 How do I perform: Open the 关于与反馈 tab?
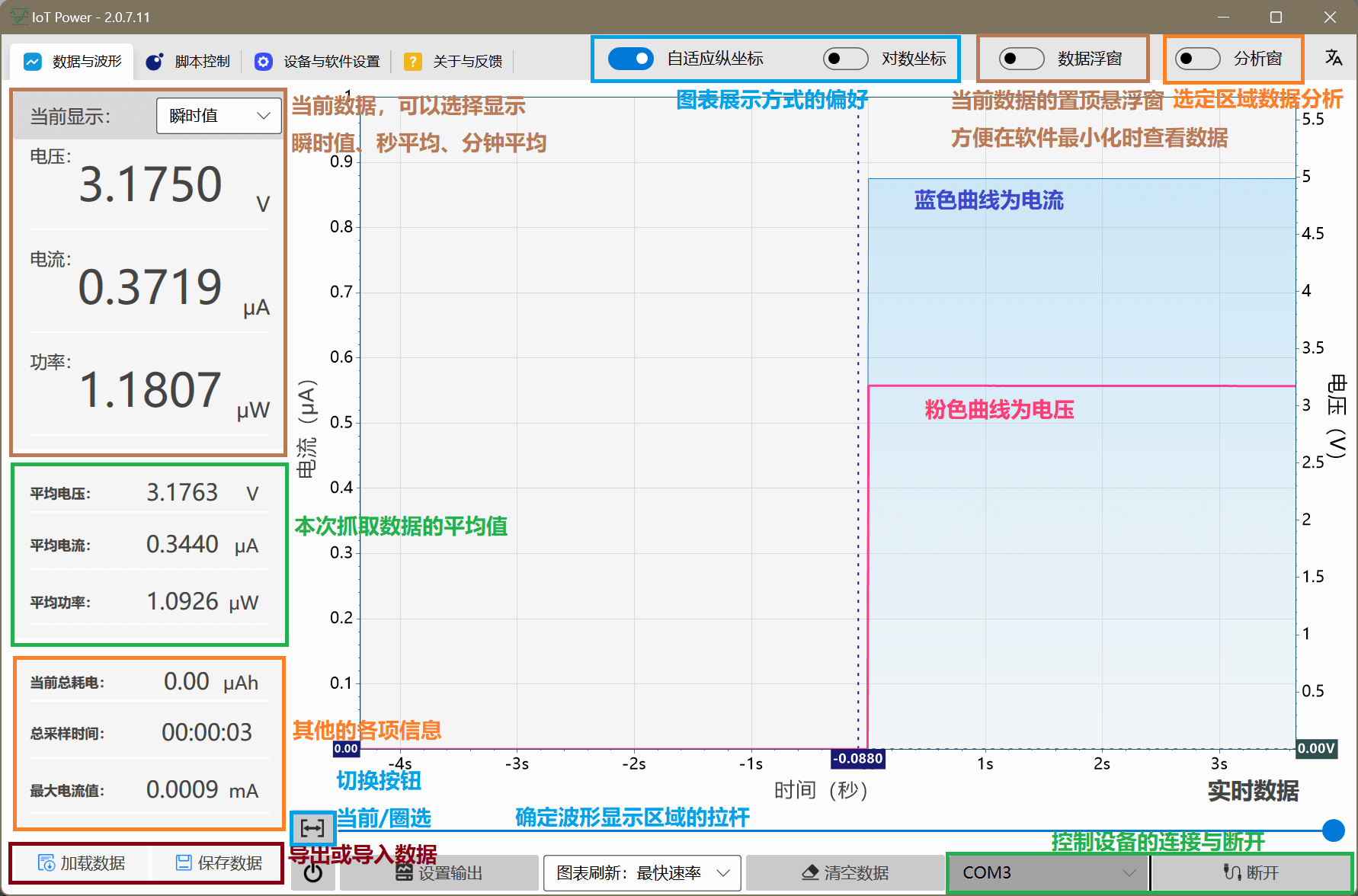pyautogui.click(x=453, y=62)
